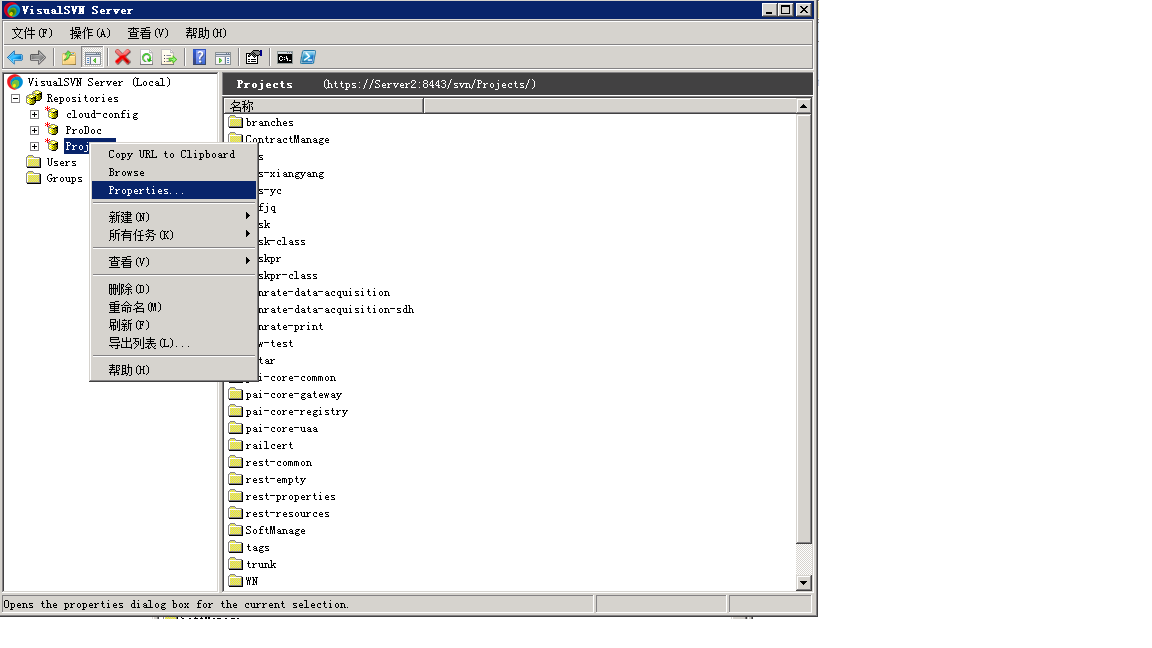Click the vertical scrollbar thumb

[x=804, y=328]
